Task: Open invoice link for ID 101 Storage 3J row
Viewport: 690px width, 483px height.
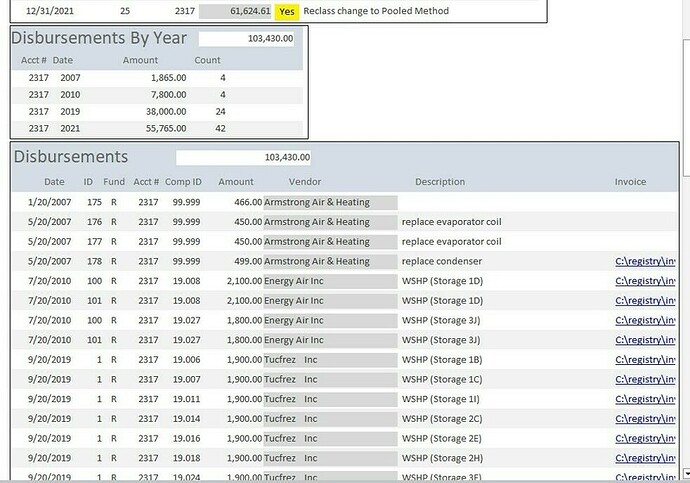Action: click(645, 340)
